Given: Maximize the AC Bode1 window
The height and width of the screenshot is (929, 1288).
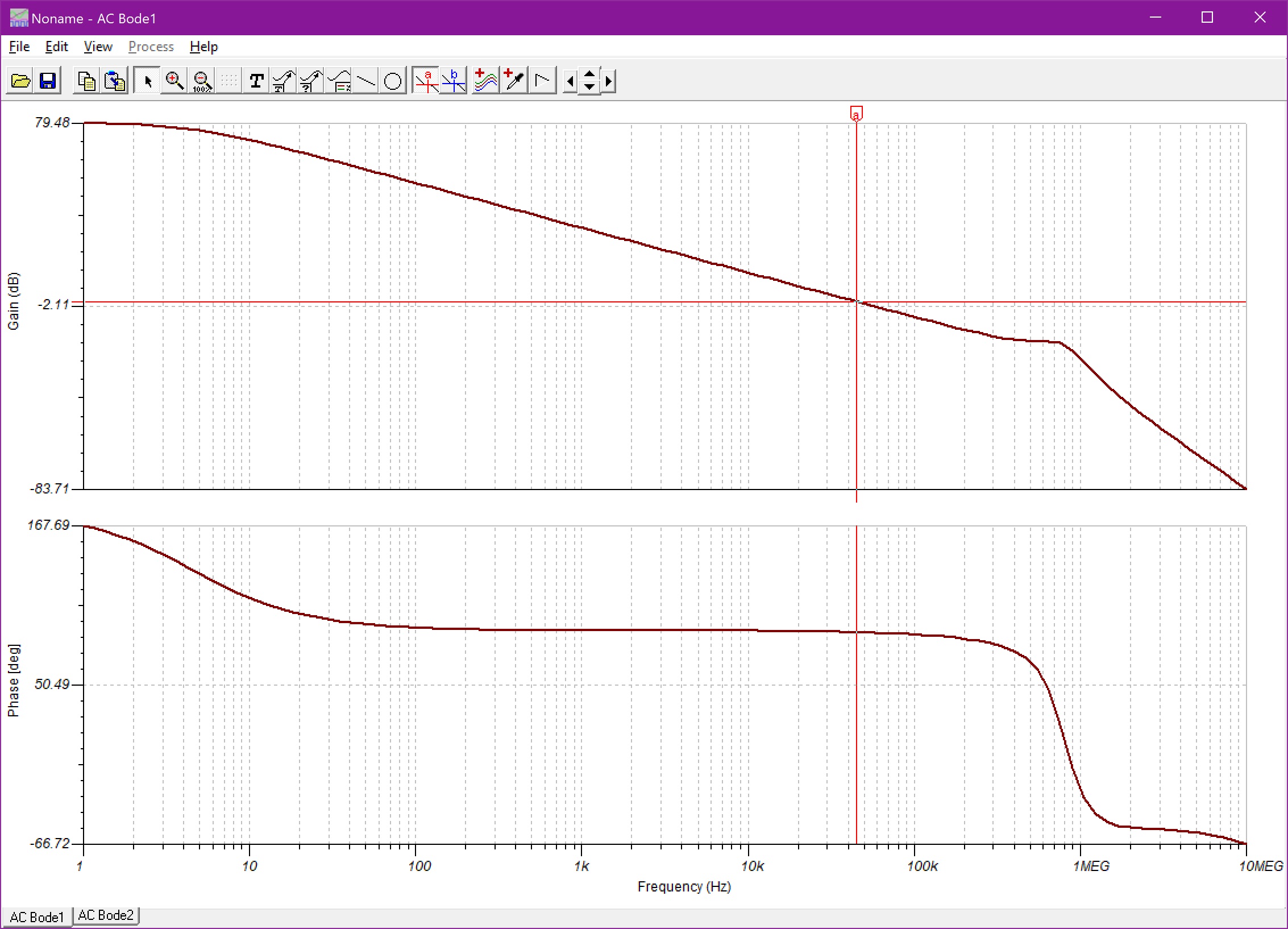Looking at the screenshot, I should coord(1207,18).
